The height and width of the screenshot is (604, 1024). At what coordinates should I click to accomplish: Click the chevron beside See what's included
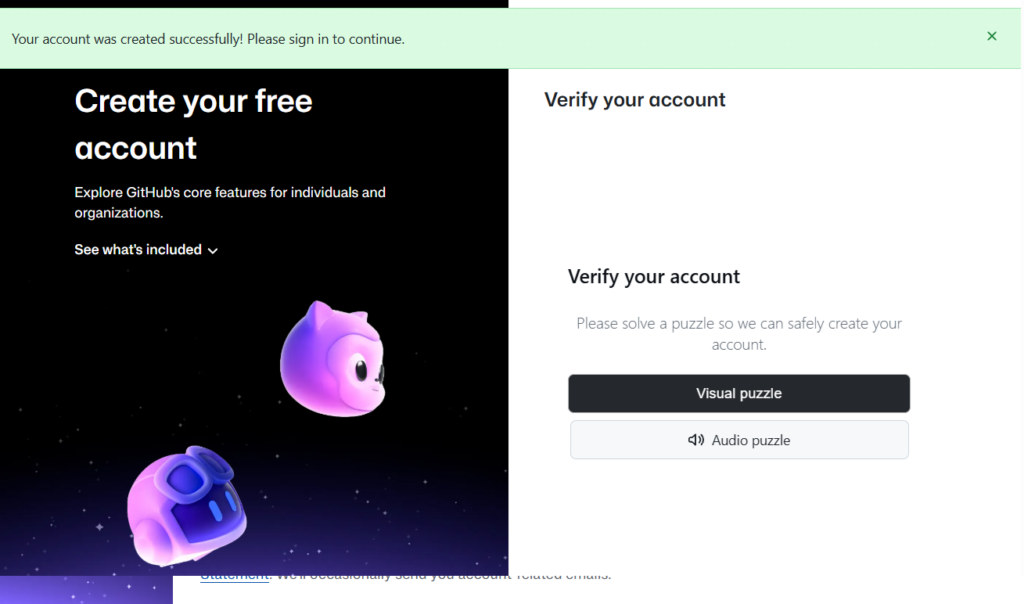pyautogui.click(x=213, y=251)
